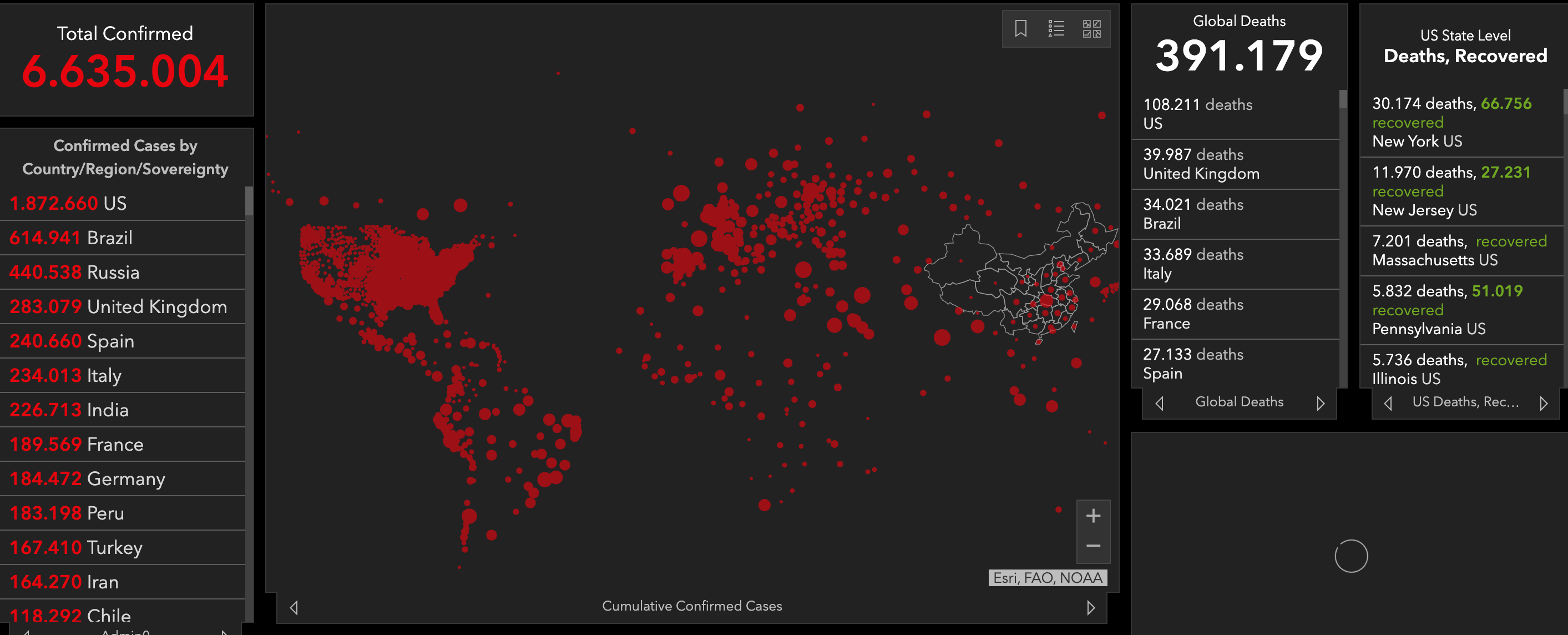Click the confirmed cases list scrollbar

pyautogui.click(x=249, y=201)
